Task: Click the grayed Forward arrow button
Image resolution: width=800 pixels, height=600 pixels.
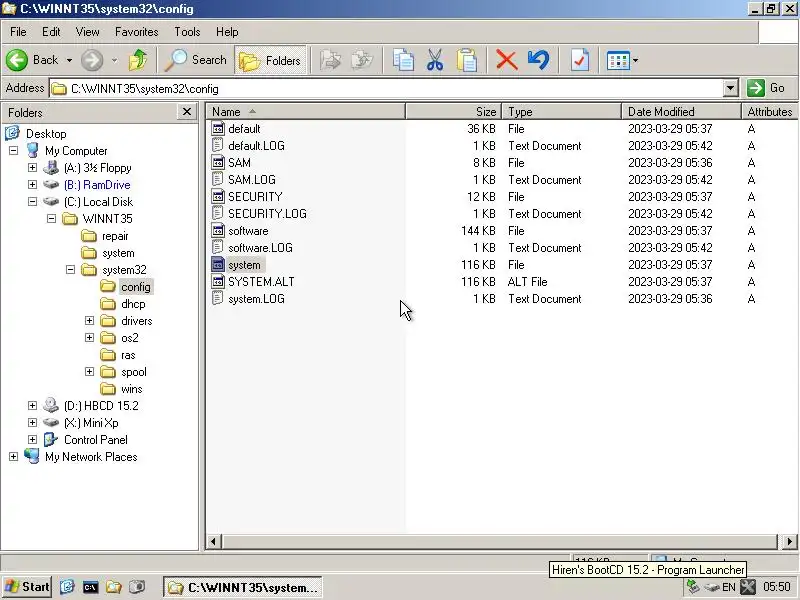Action: (92, 60)
